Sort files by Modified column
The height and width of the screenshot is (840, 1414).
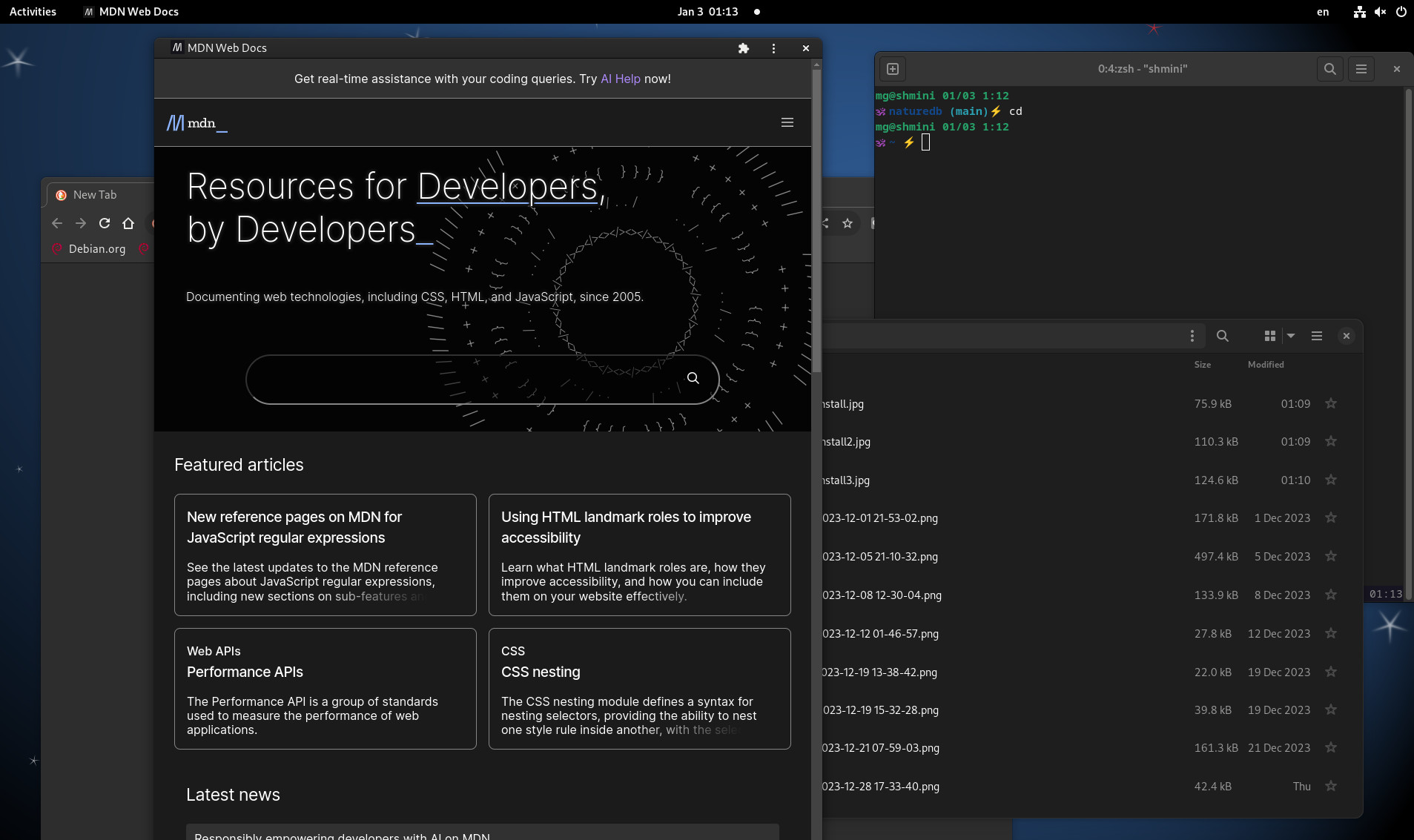point(1266,365)
